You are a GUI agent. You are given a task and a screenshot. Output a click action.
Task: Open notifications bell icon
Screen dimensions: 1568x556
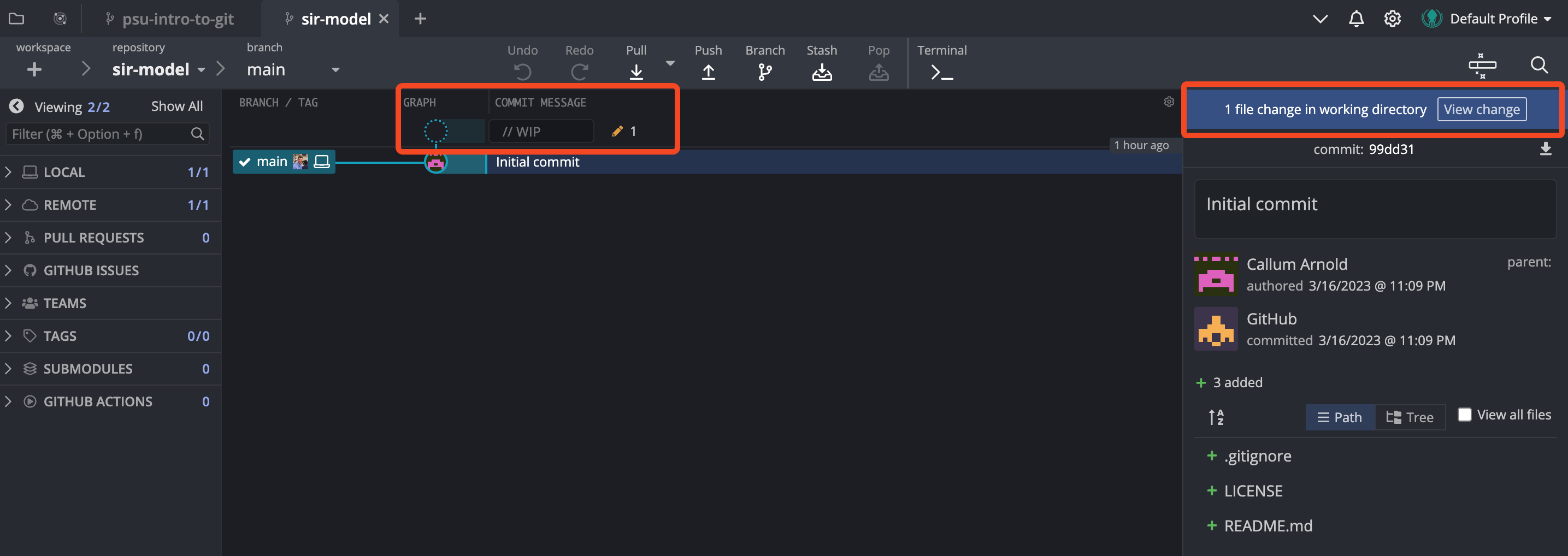pyautogui.click(x=1355, y=19)
